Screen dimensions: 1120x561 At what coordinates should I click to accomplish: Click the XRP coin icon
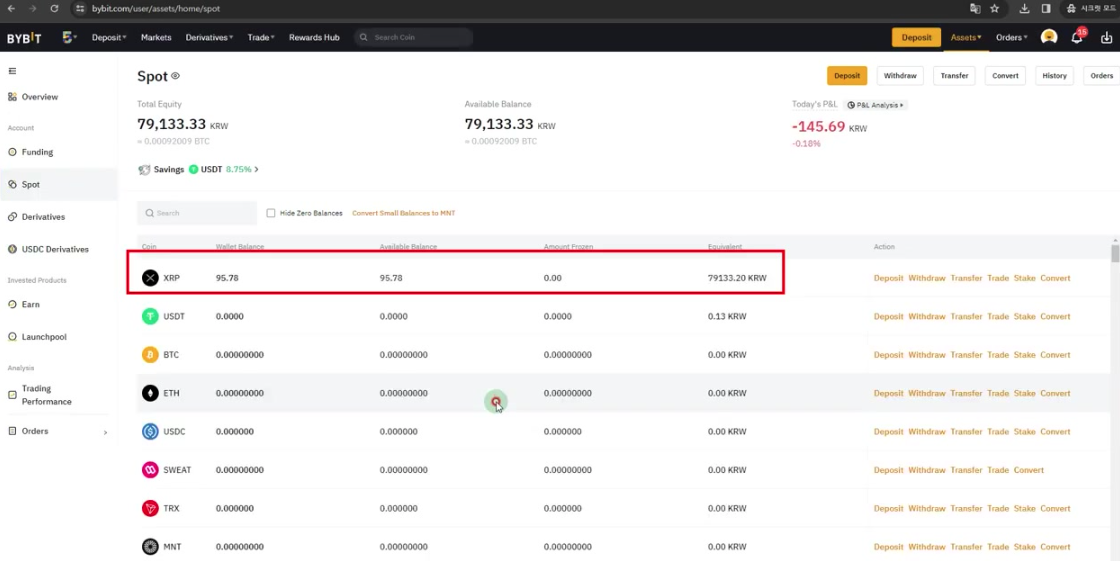coord(150,278)
